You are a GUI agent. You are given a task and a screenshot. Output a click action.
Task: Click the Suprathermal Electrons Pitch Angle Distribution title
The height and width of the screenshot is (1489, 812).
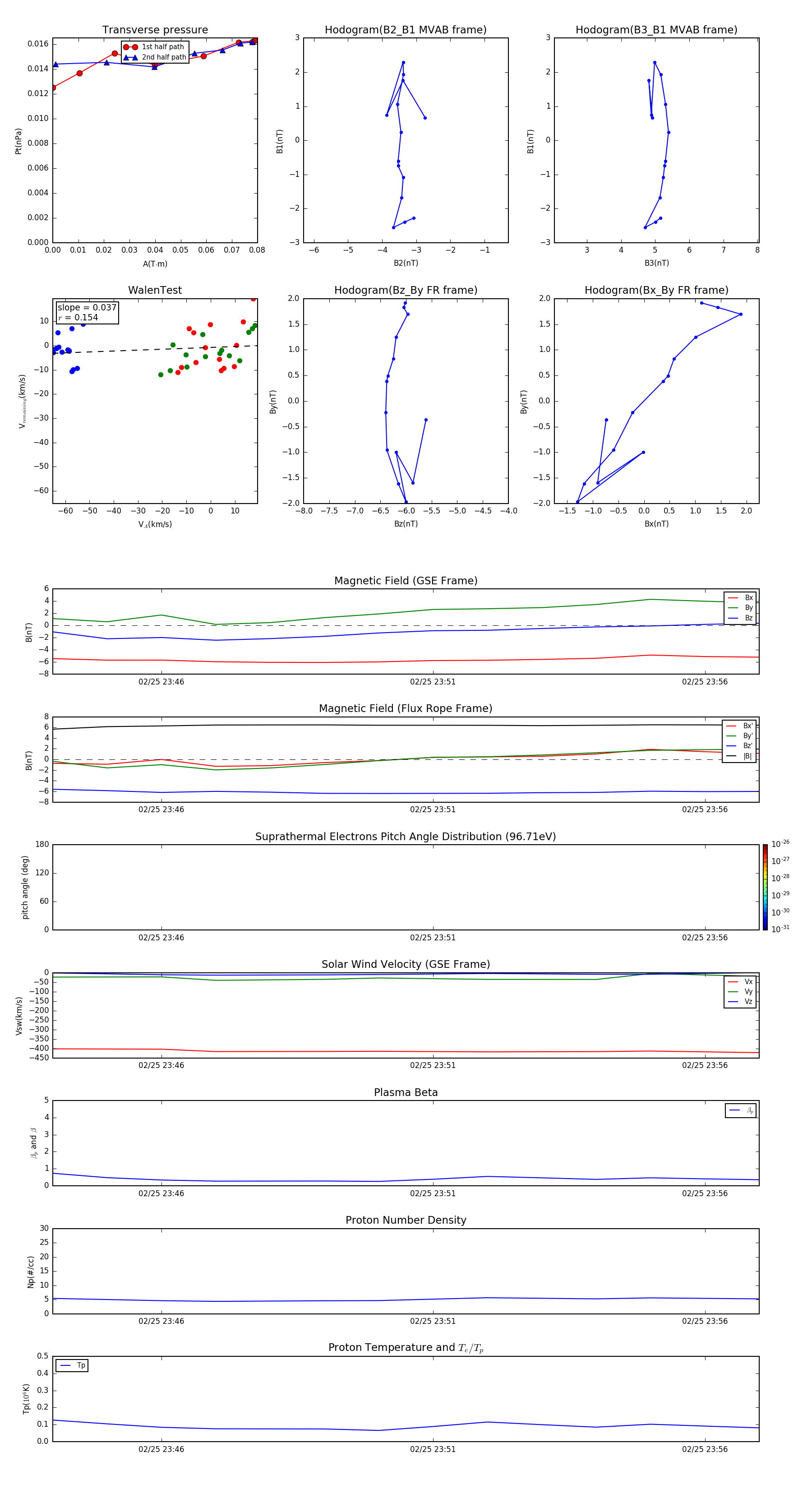[x=405, y=837]
